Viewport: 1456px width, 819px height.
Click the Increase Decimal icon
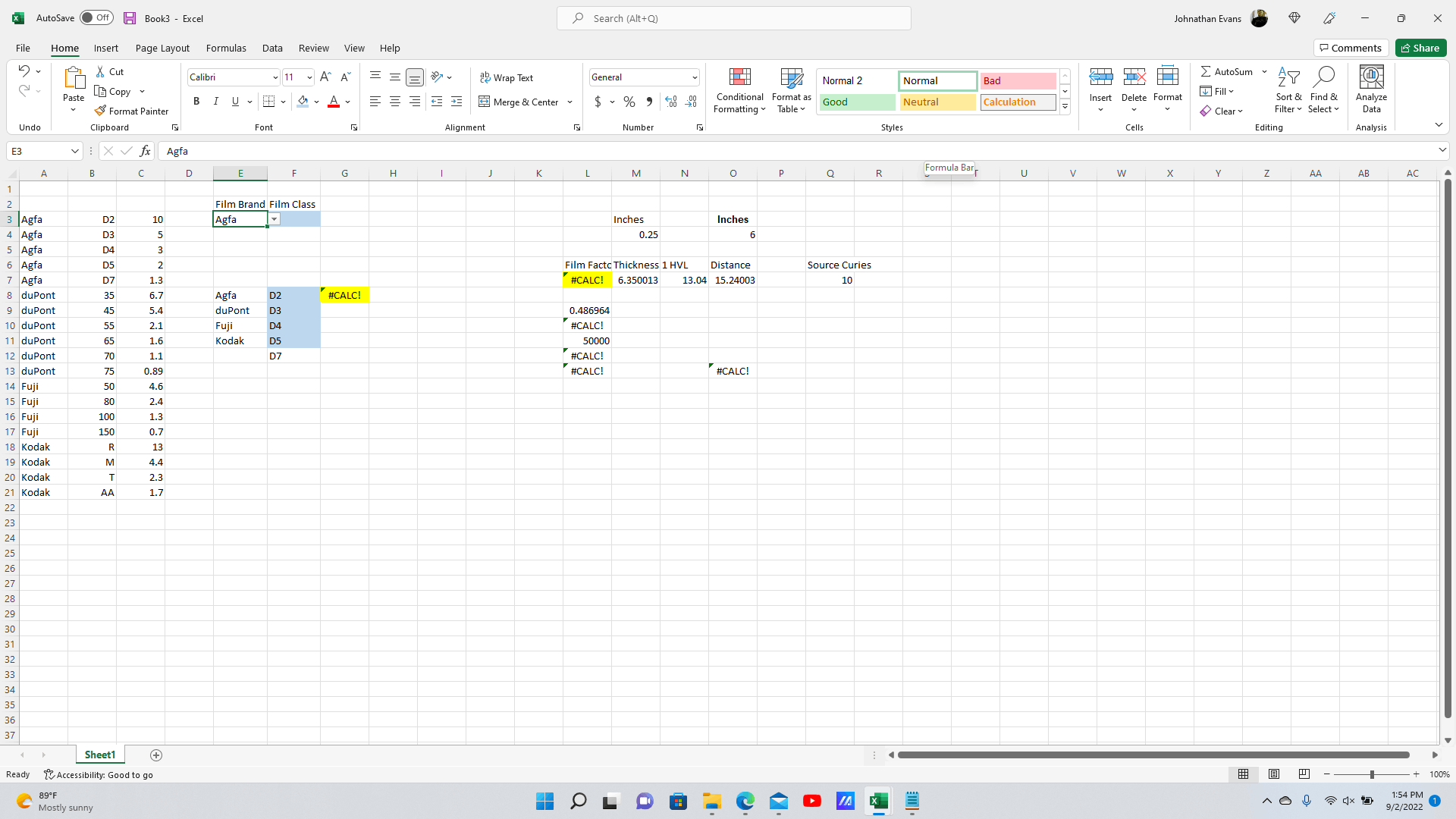670,102
